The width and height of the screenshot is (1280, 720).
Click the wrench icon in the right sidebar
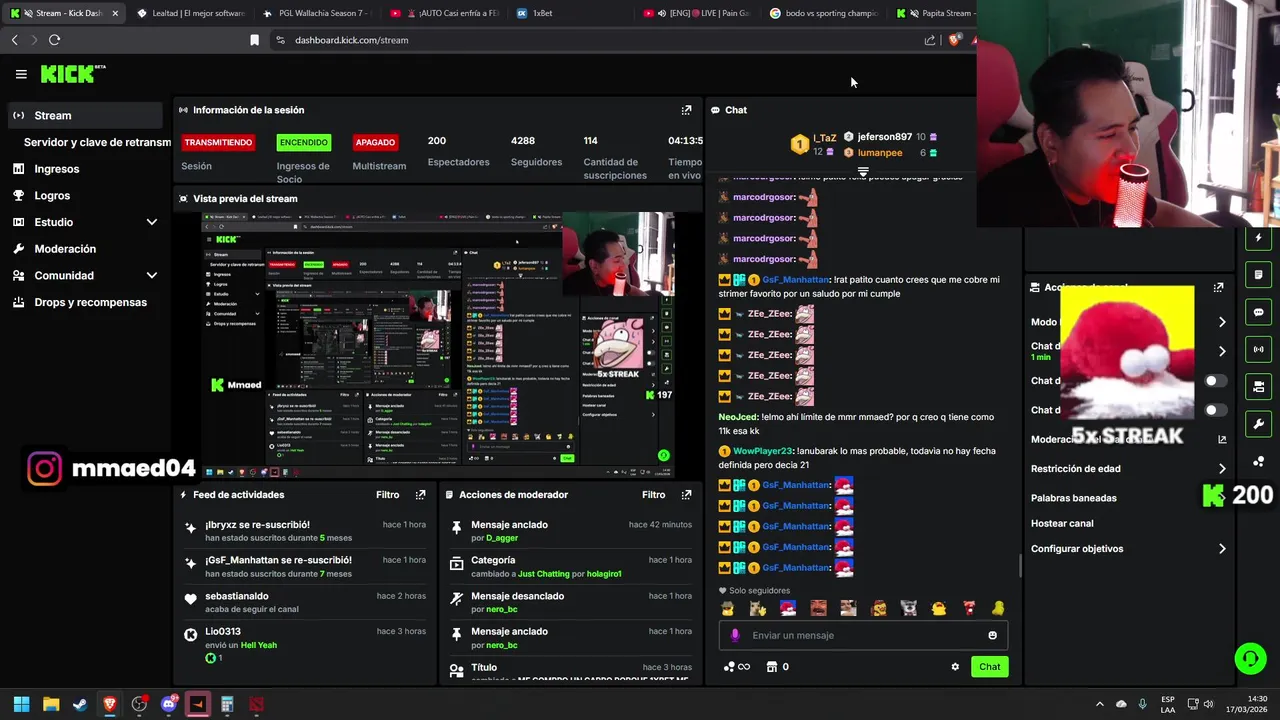pyautogui.click(x=1258, y=423)
